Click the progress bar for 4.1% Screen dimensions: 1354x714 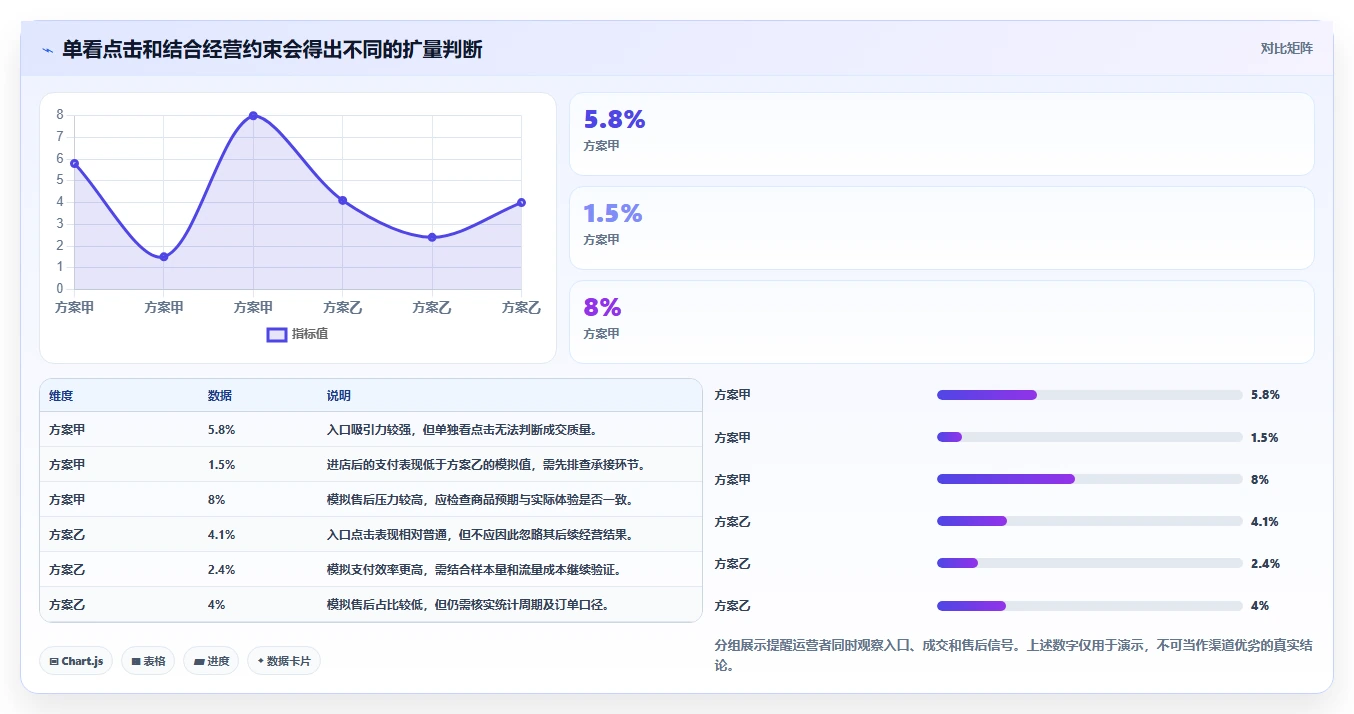coord(1089,521)
